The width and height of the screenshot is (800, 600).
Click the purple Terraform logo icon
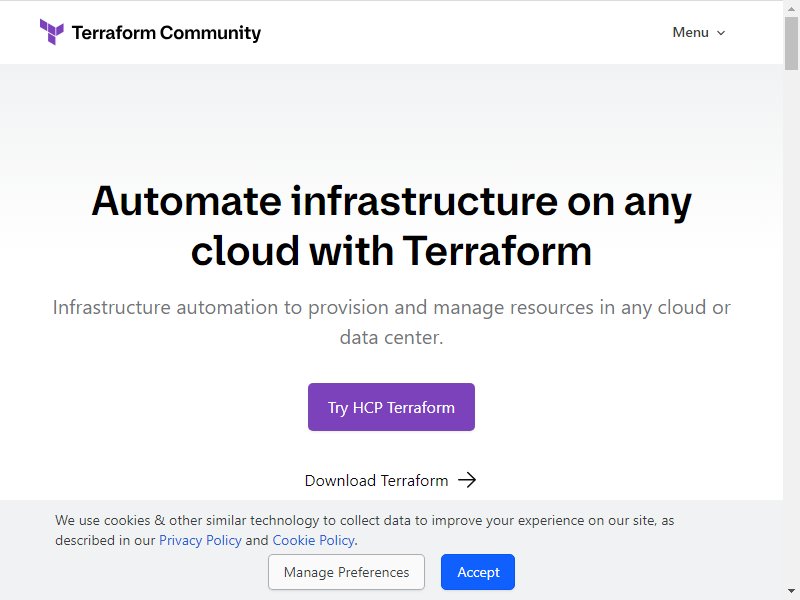(52, 32)
